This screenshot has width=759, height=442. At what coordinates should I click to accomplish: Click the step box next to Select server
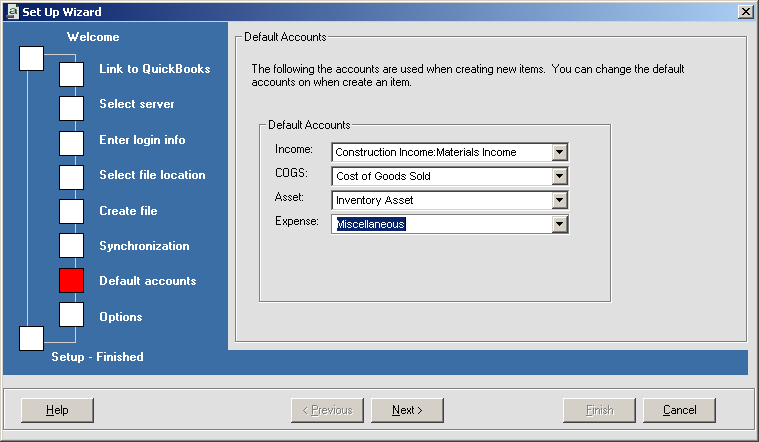point(72,108)
